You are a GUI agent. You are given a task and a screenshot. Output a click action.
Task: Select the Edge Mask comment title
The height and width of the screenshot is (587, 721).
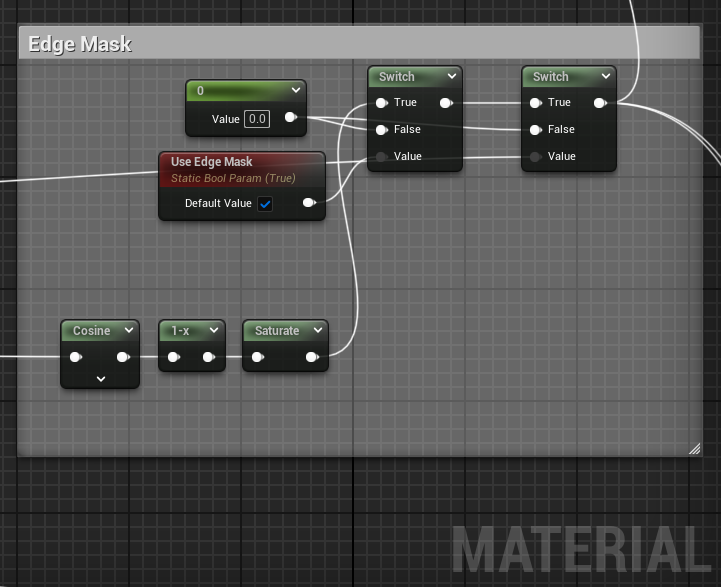click(x=80, y=44)
